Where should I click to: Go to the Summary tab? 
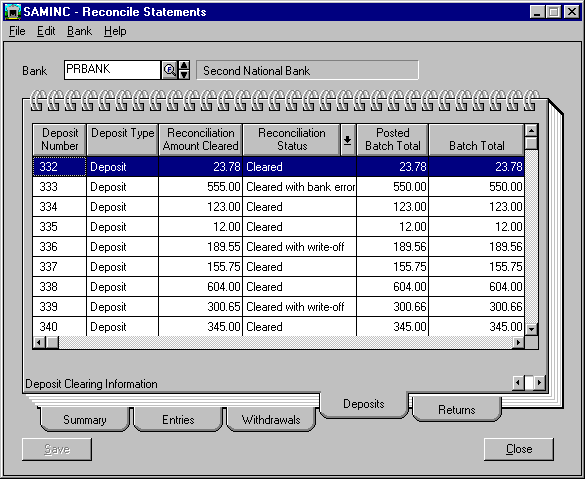(85, 420)
